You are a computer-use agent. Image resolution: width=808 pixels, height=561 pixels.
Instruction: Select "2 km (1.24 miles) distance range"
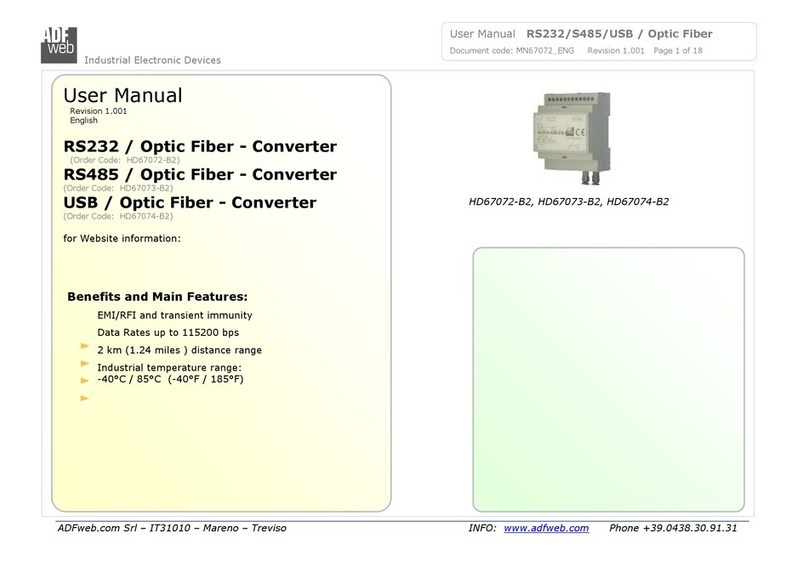coord(179,350)
